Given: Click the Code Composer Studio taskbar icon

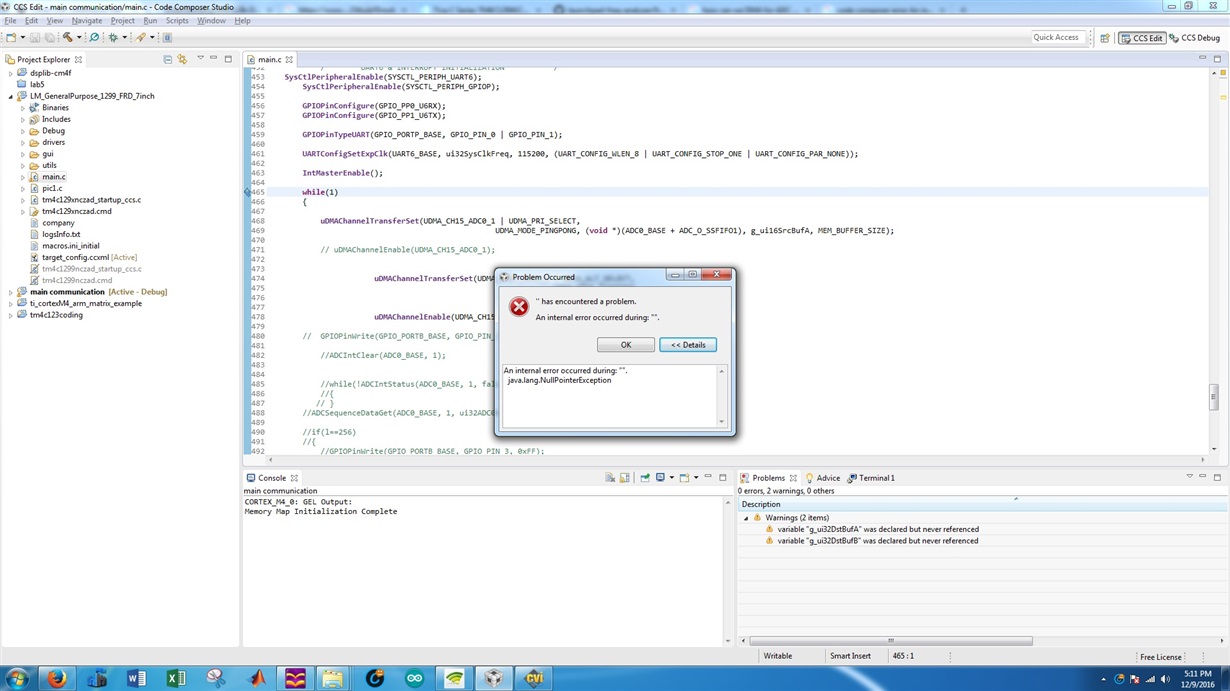Looking at the screenshot, I should [494, 678].
